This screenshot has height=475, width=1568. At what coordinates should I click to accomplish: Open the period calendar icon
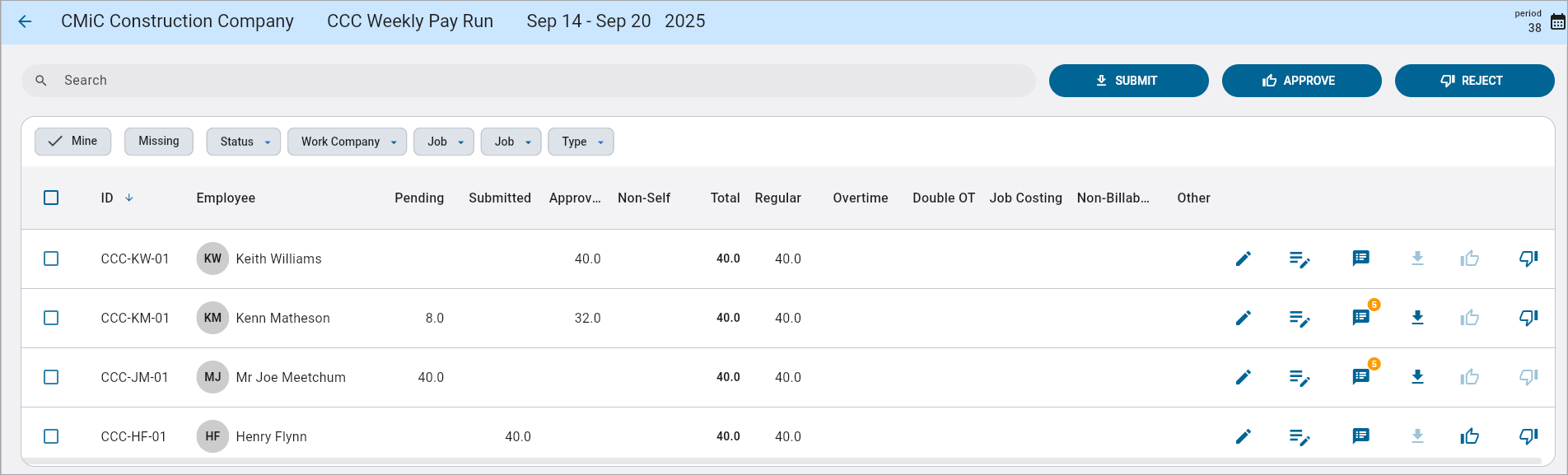pyautogui.click(x=1557, y=22)
